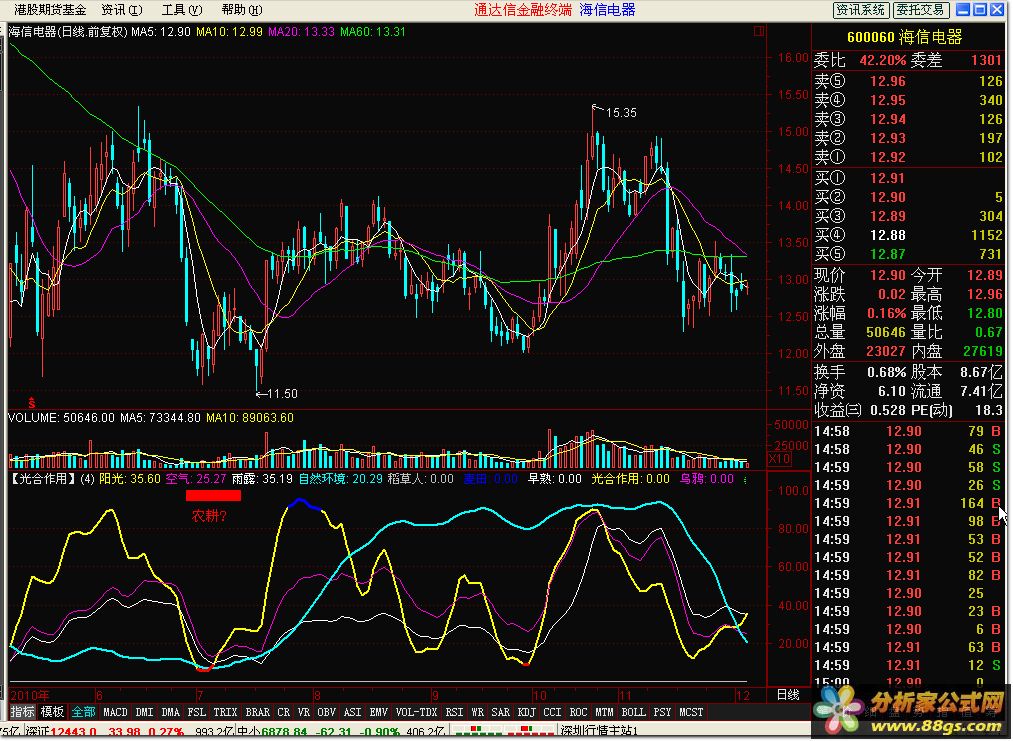Switch to the BRAR indicator
This screenshot has height=741, width=1013.
258,712
